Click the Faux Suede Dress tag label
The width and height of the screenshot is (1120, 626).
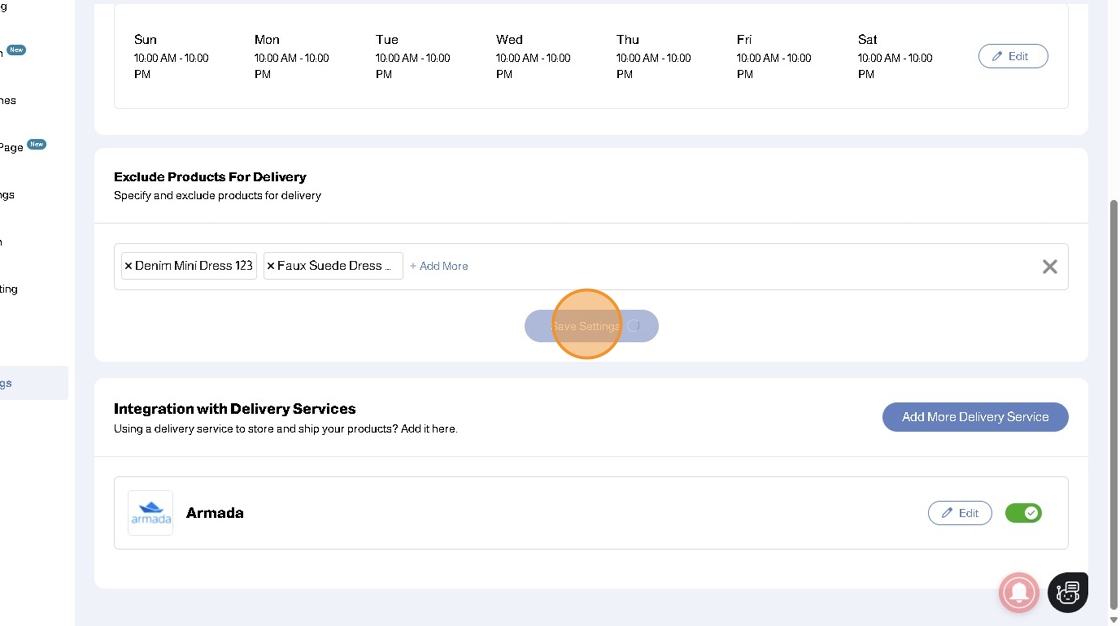[x=335, y=266]
